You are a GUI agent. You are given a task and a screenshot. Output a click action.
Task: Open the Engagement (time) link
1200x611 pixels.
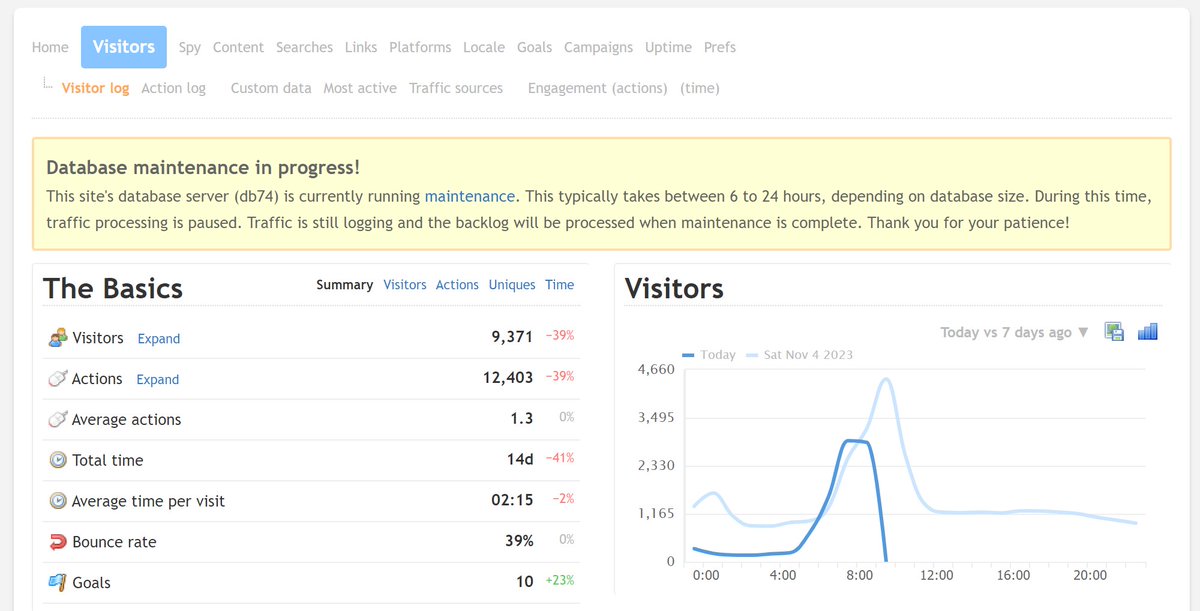coord(700,88)
